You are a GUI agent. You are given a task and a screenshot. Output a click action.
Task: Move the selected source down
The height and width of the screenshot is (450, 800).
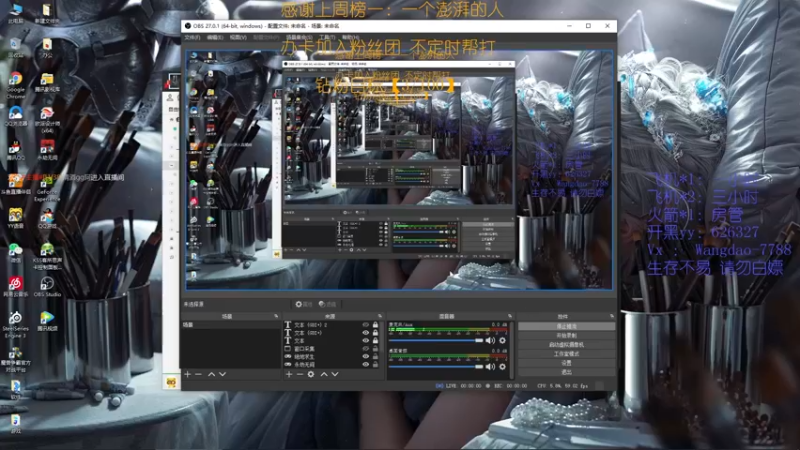[x=335, y=374]
